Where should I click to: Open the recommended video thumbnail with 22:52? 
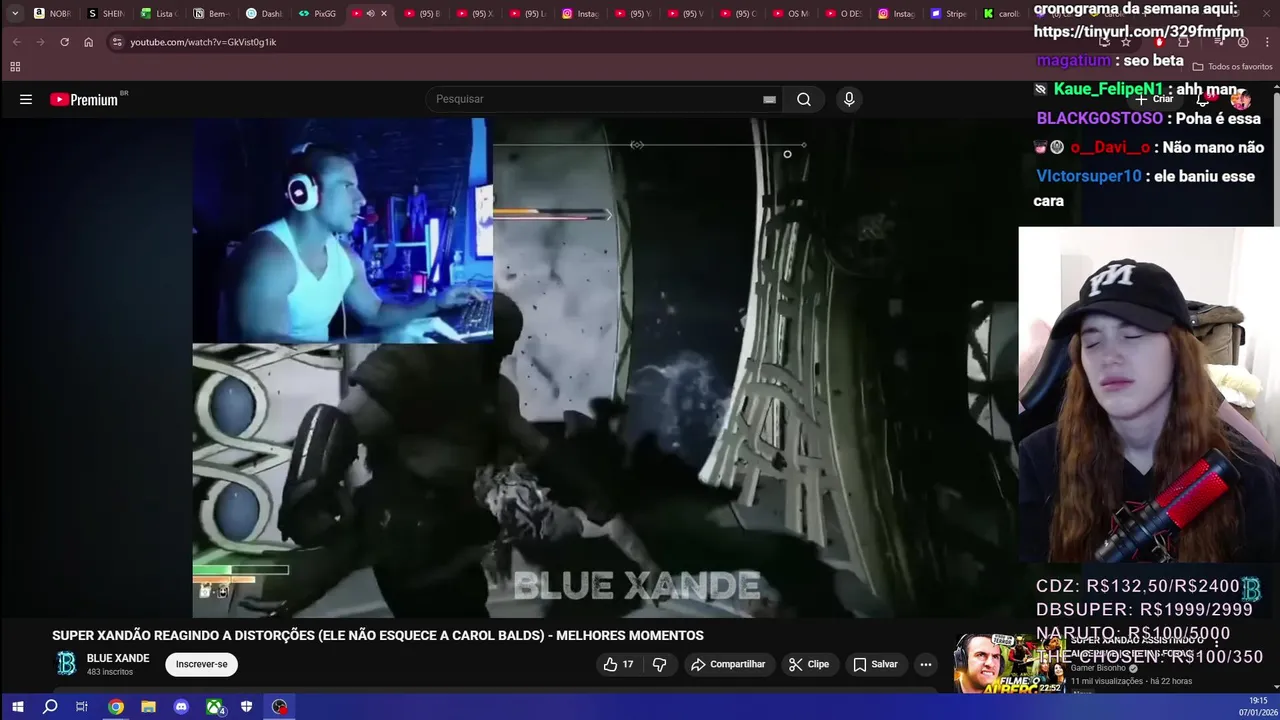pos(1009,663)
